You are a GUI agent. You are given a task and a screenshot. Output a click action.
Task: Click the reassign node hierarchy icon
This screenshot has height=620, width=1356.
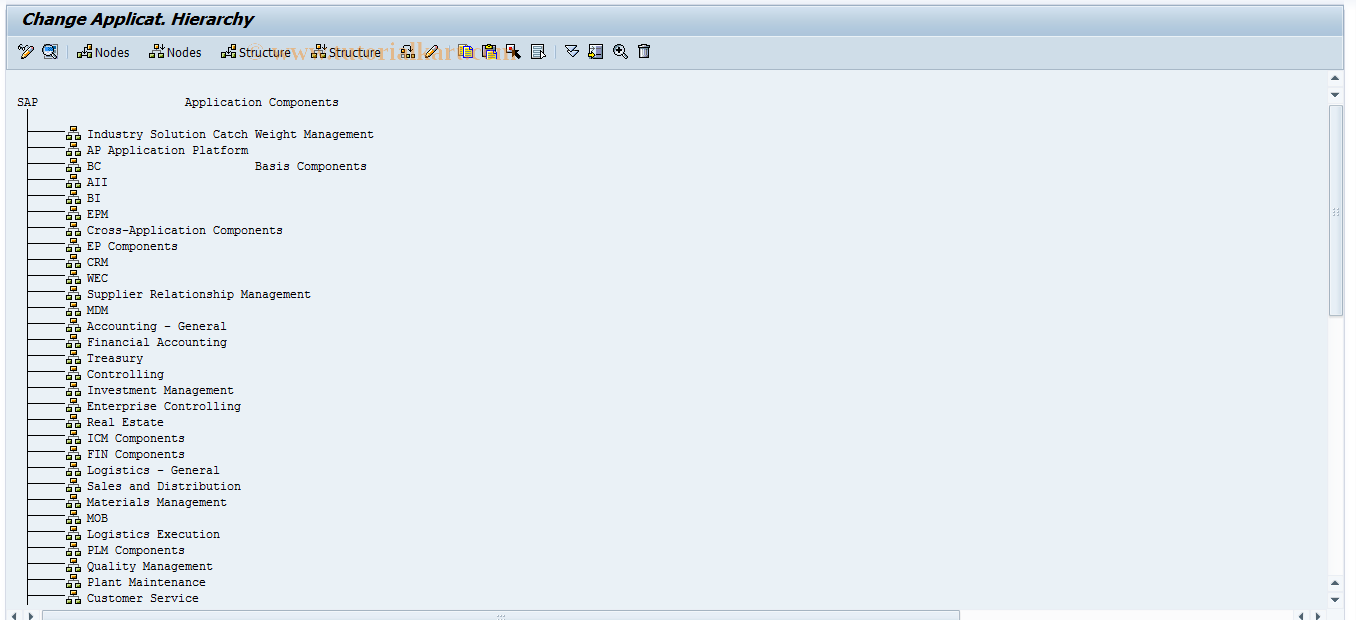408,52
